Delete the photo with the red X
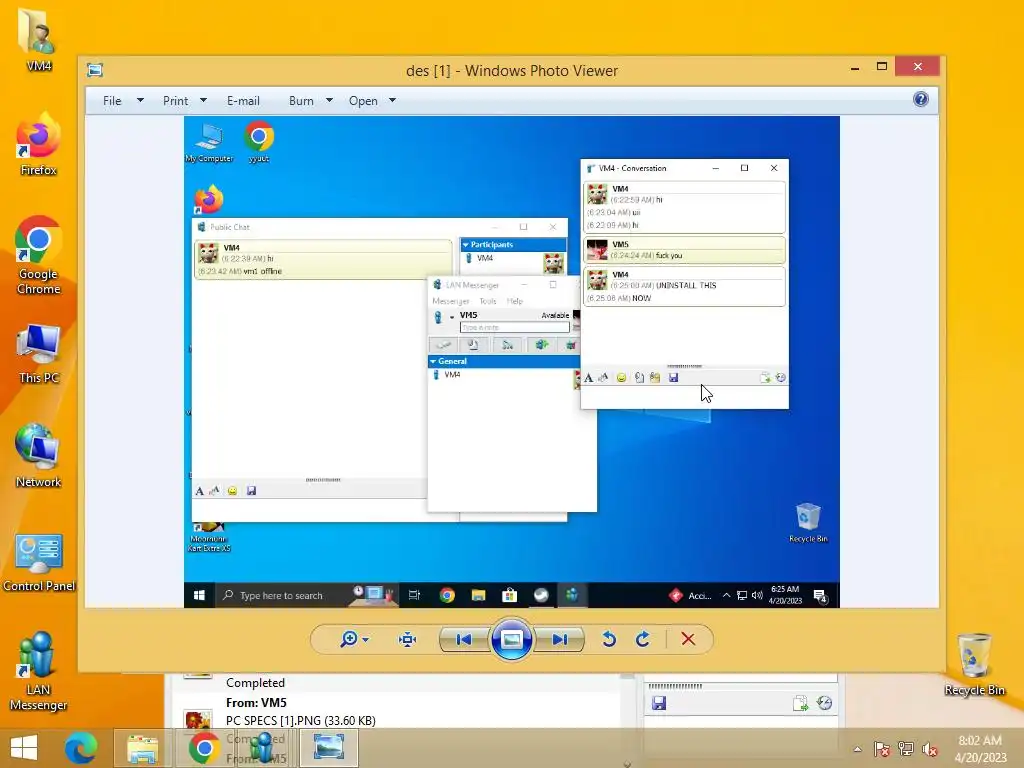Screen dimensions: 1024x768 (x=688, y=639)
